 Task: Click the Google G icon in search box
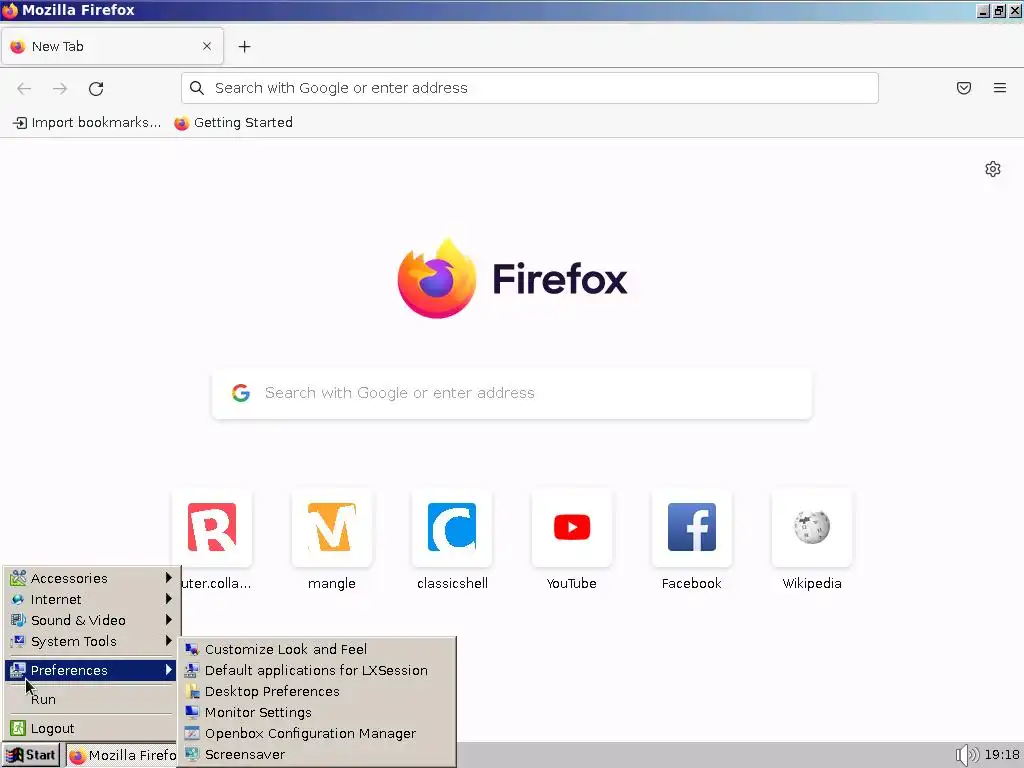(241, 392)
